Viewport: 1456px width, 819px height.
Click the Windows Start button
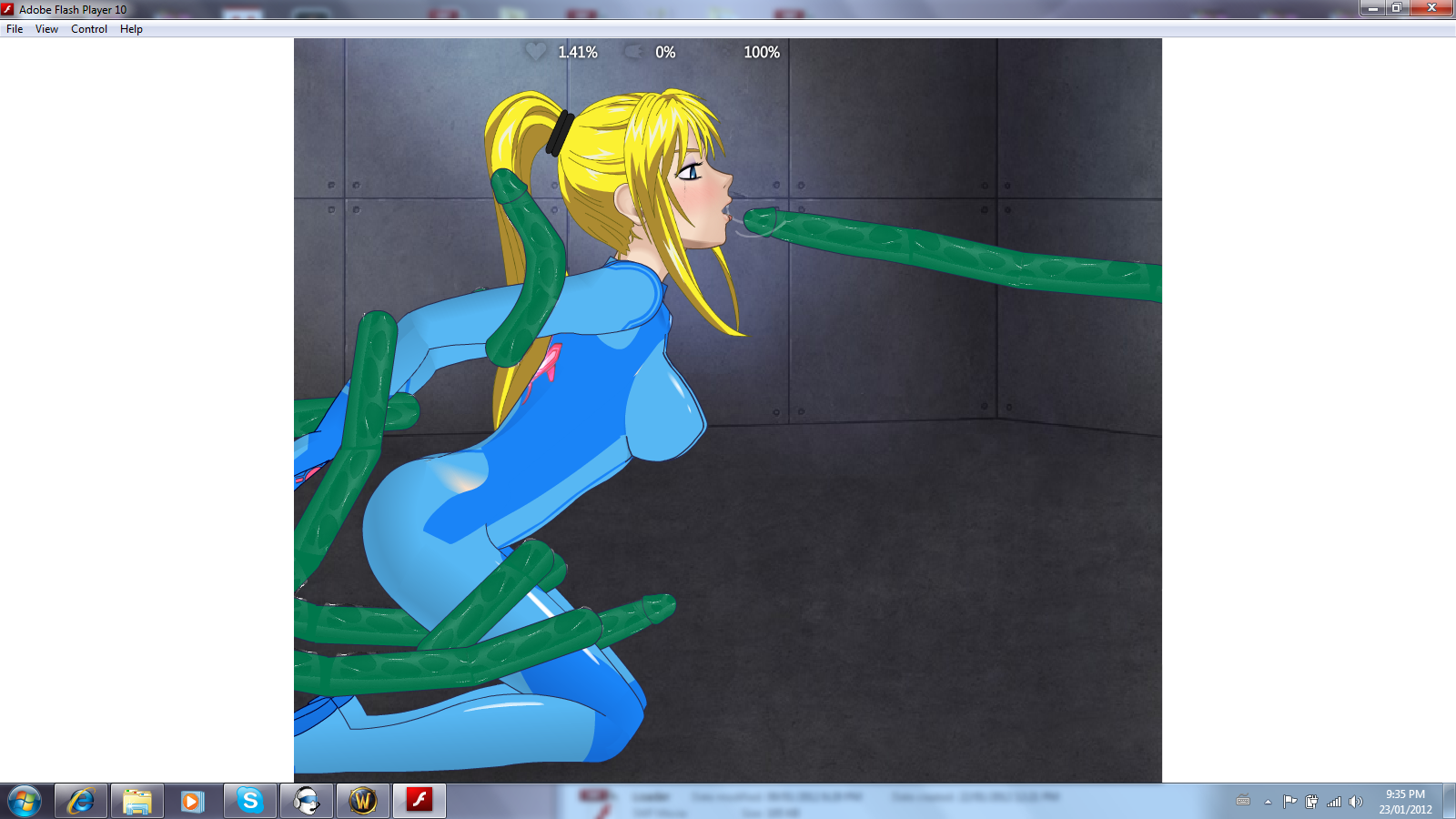25,801
